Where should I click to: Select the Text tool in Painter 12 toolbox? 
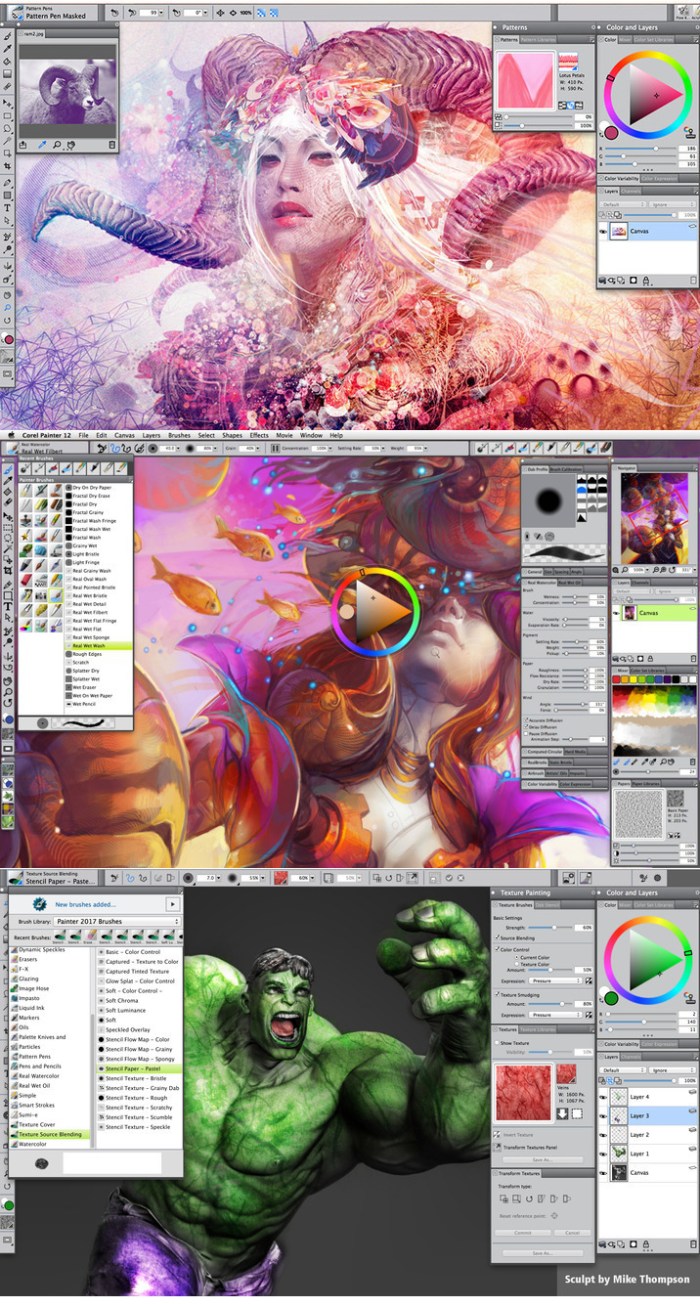(8, 606)
